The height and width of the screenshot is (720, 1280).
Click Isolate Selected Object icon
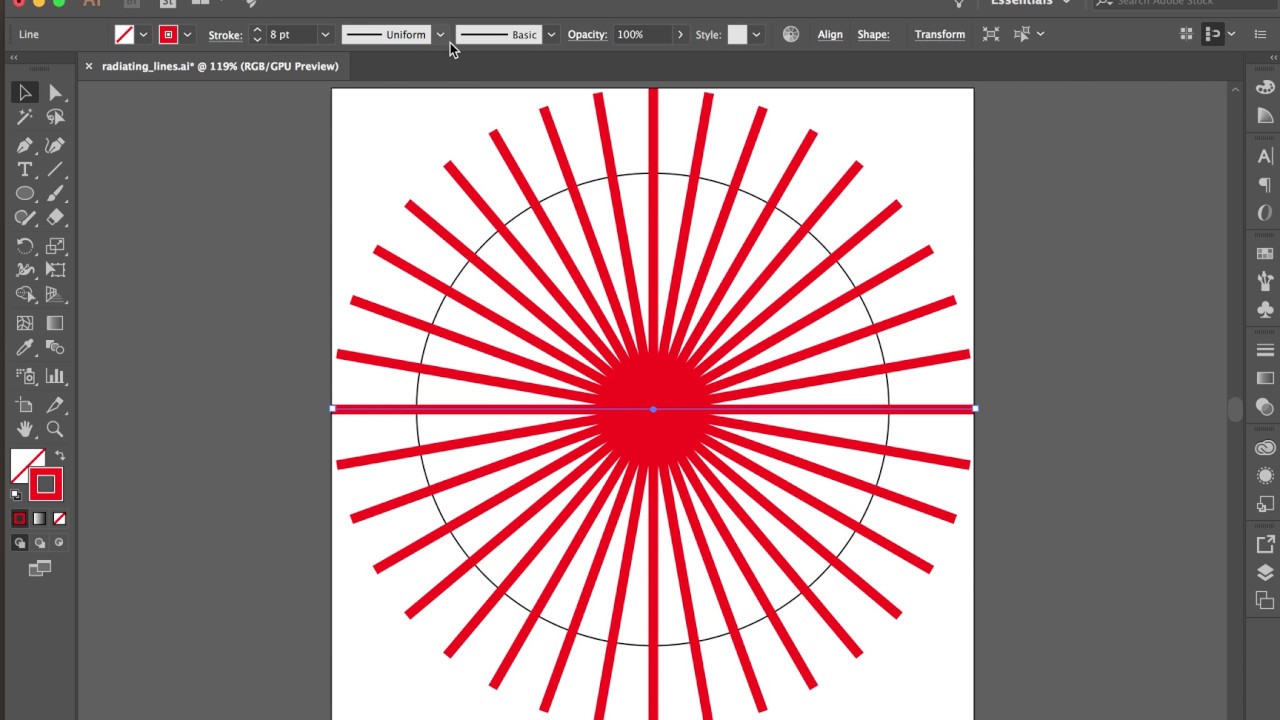(991, 34)
